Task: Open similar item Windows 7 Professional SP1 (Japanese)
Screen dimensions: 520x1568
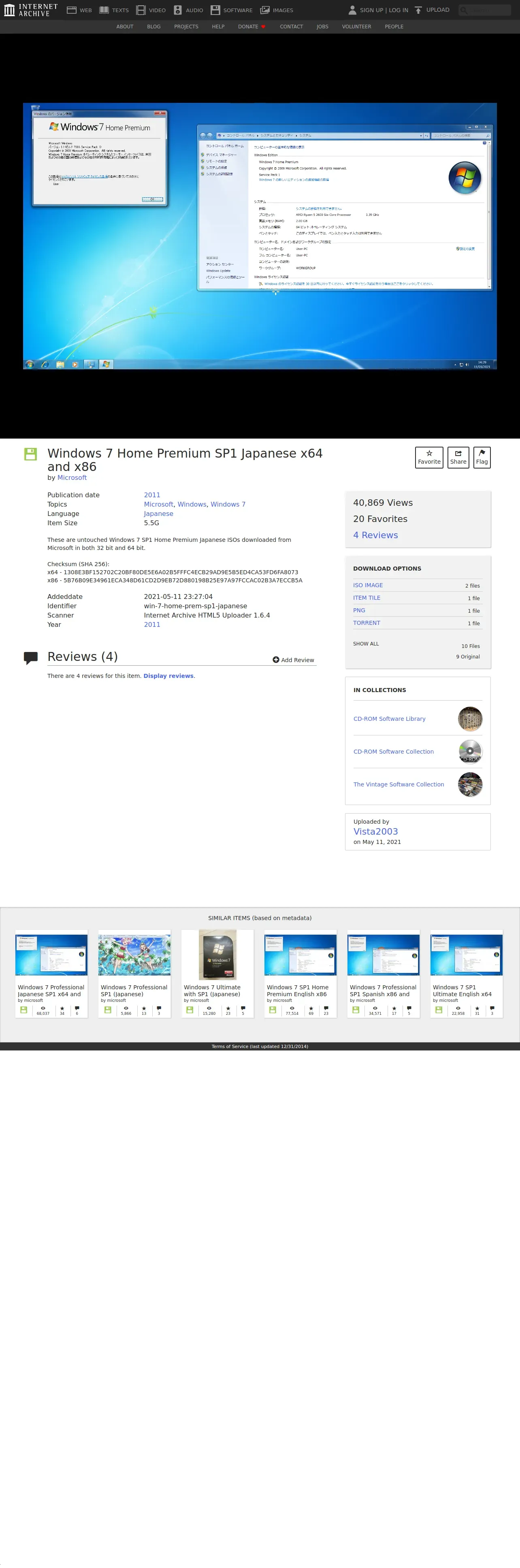Action: click(134, 973)
